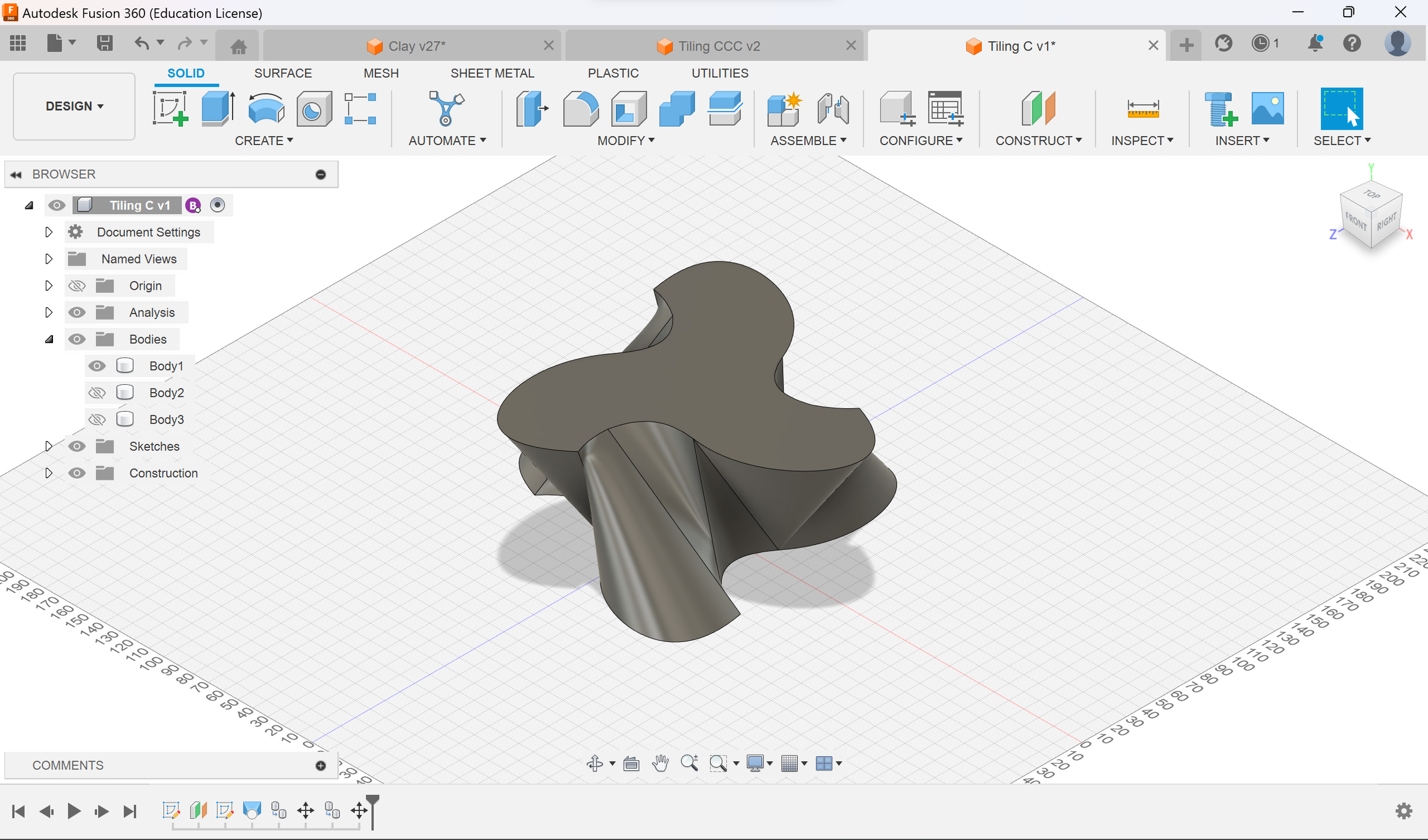Activate the Fillet tool
The width and height of the screenshot is (1428, 840).
[580, 108]
